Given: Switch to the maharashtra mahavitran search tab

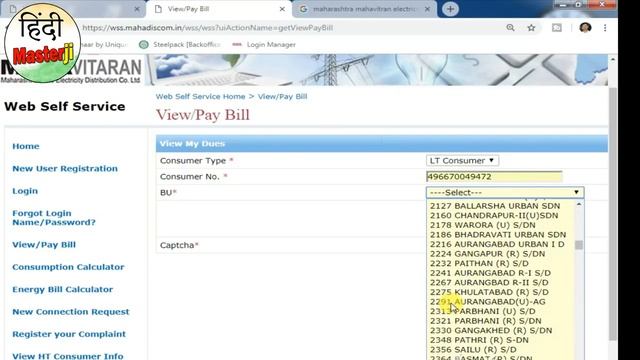Looking at the screenshot, I should click(365, 9).
